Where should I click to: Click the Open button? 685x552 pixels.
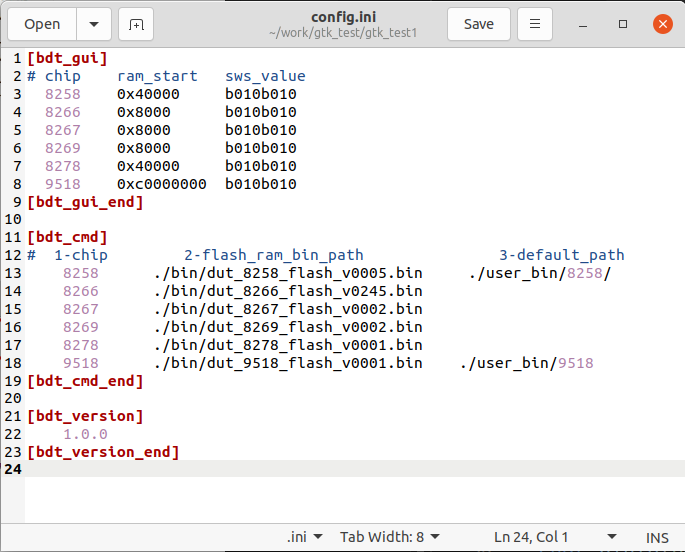pos(42,24)
